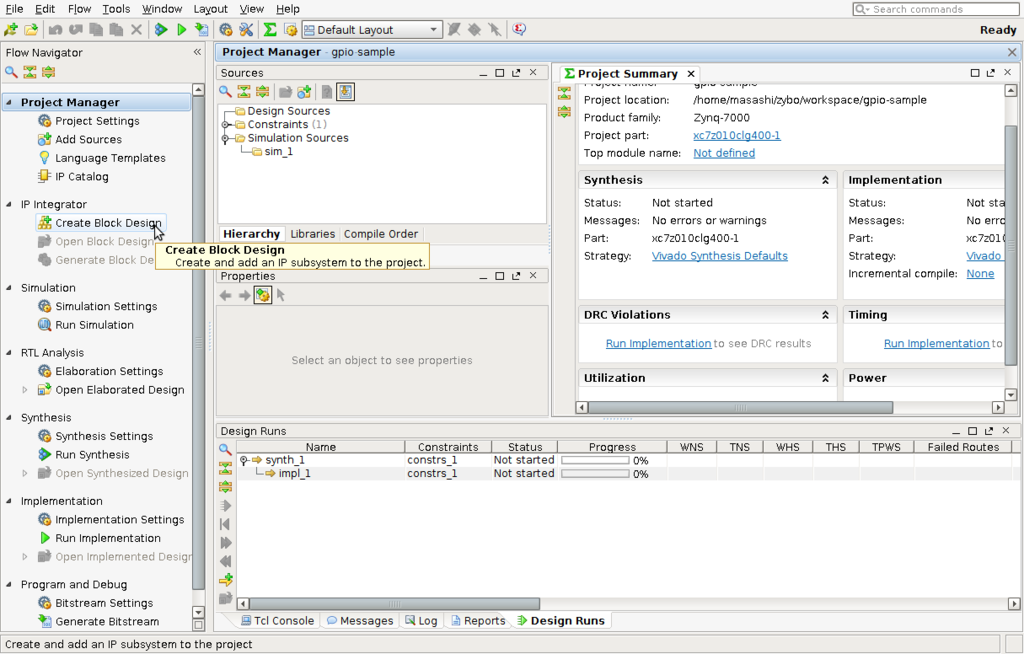Collapse all in Flow Navigator

coord(29,73)
